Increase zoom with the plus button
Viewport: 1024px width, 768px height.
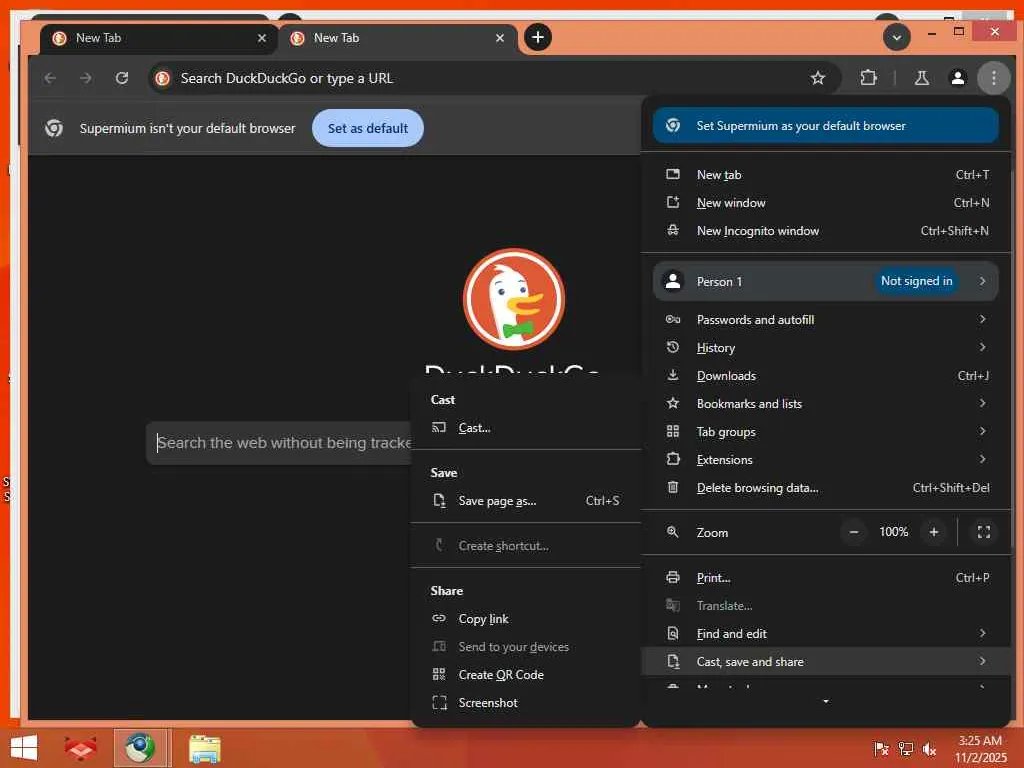click(934, 532)
